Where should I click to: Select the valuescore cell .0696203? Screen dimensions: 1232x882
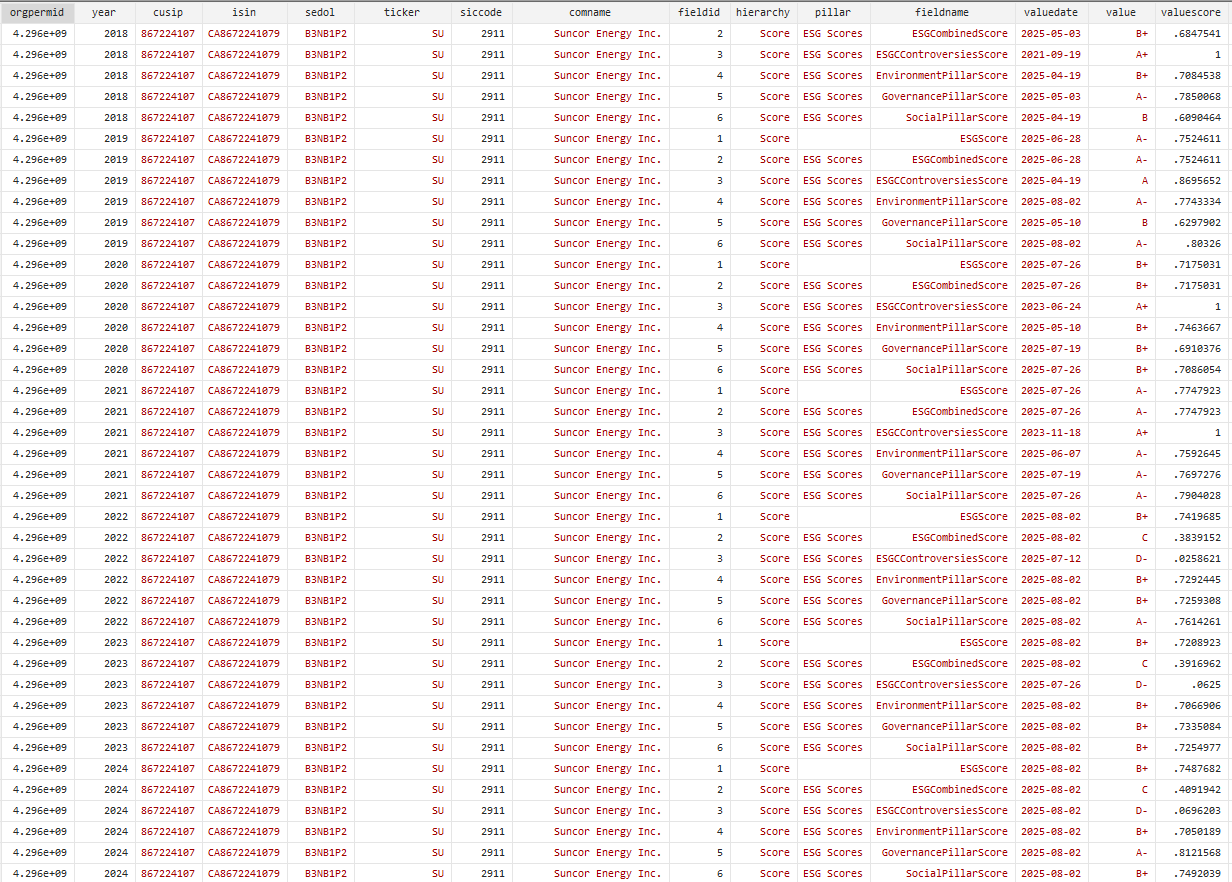click(1190, 811)
